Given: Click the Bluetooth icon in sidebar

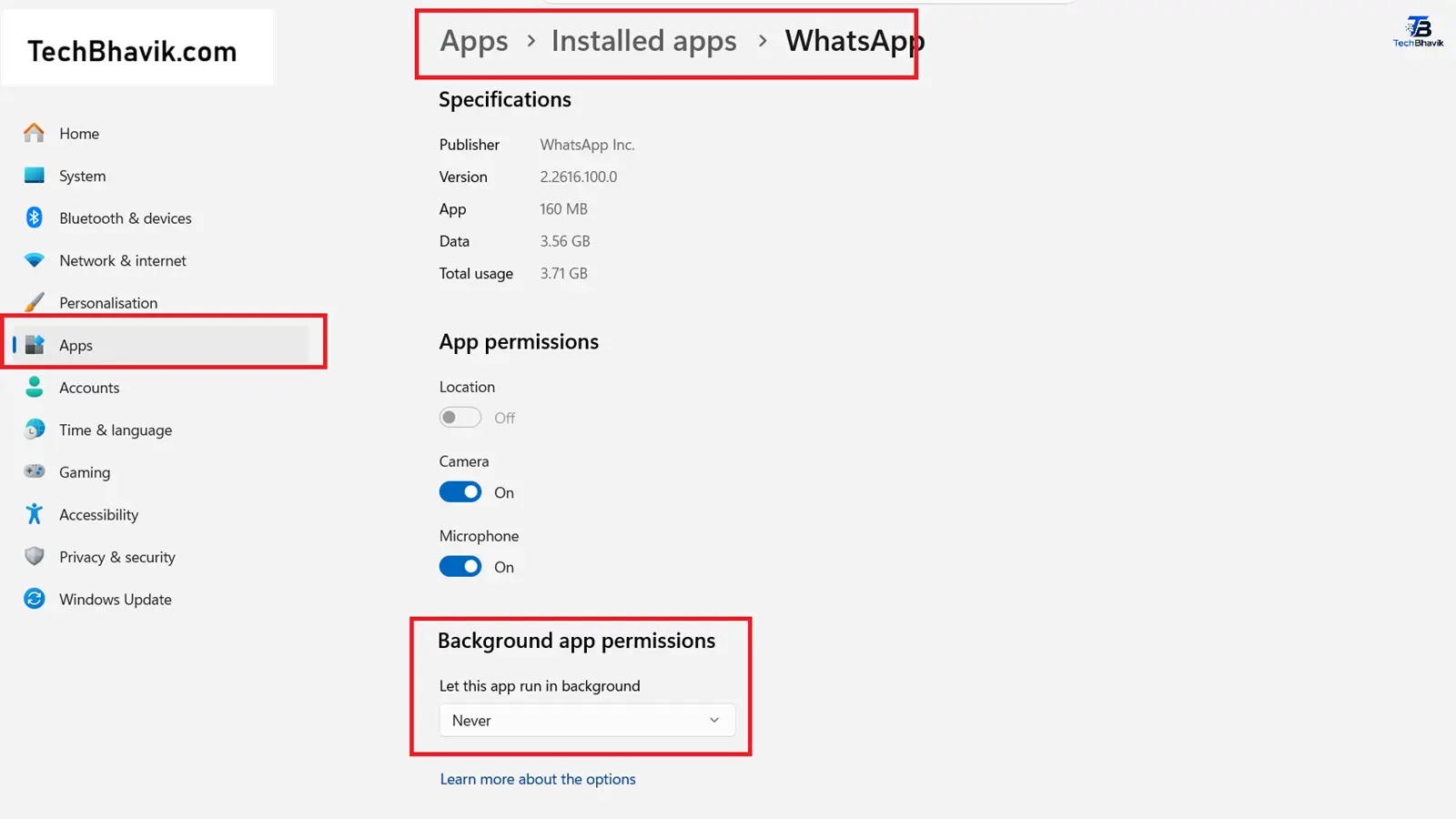Looking at the screenshot, I should pos(34,217).
